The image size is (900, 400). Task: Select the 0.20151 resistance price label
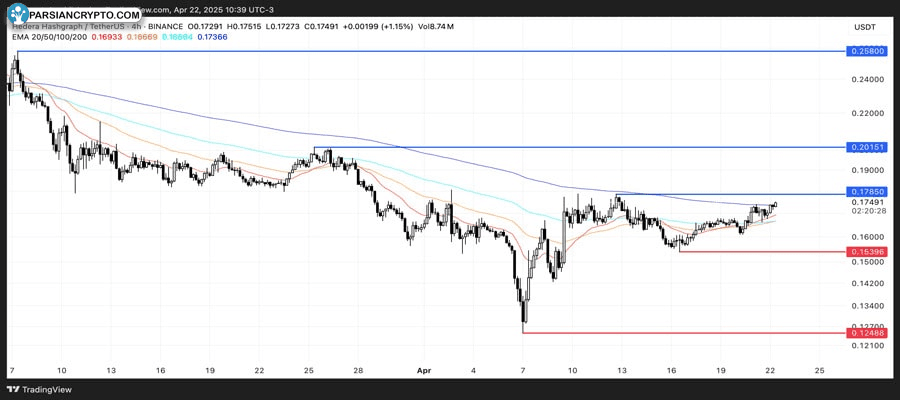pyautogui.click(x=869, y=147)
